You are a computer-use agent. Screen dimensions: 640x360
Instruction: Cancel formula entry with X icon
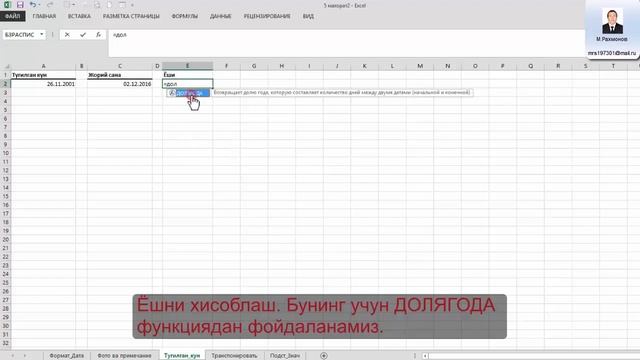(x=67, y=35)
